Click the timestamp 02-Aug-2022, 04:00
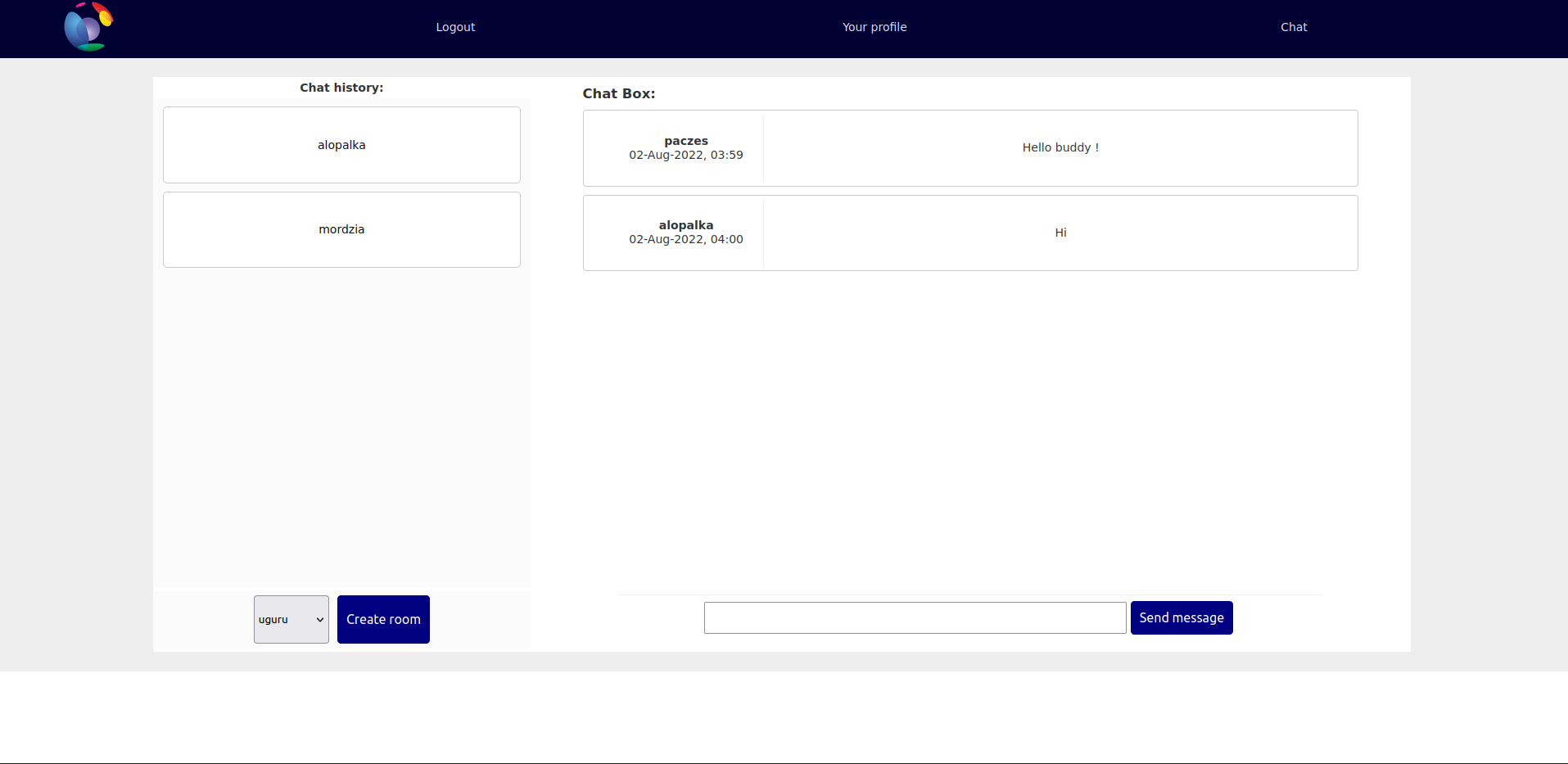Viewport: 1568px width, 764px height. tap(686, 239)
